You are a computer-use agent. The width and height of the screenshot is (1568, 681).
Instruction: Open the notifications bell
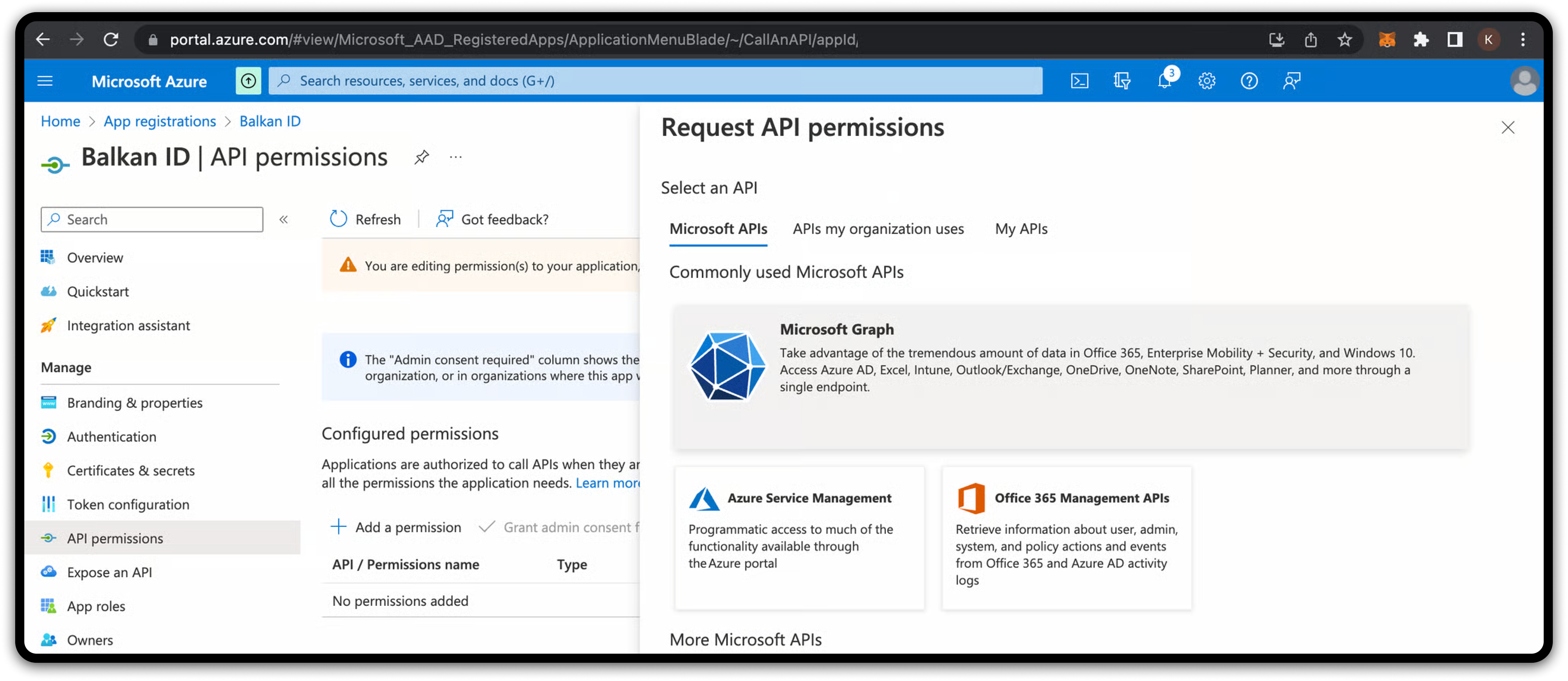point(1164,81)
